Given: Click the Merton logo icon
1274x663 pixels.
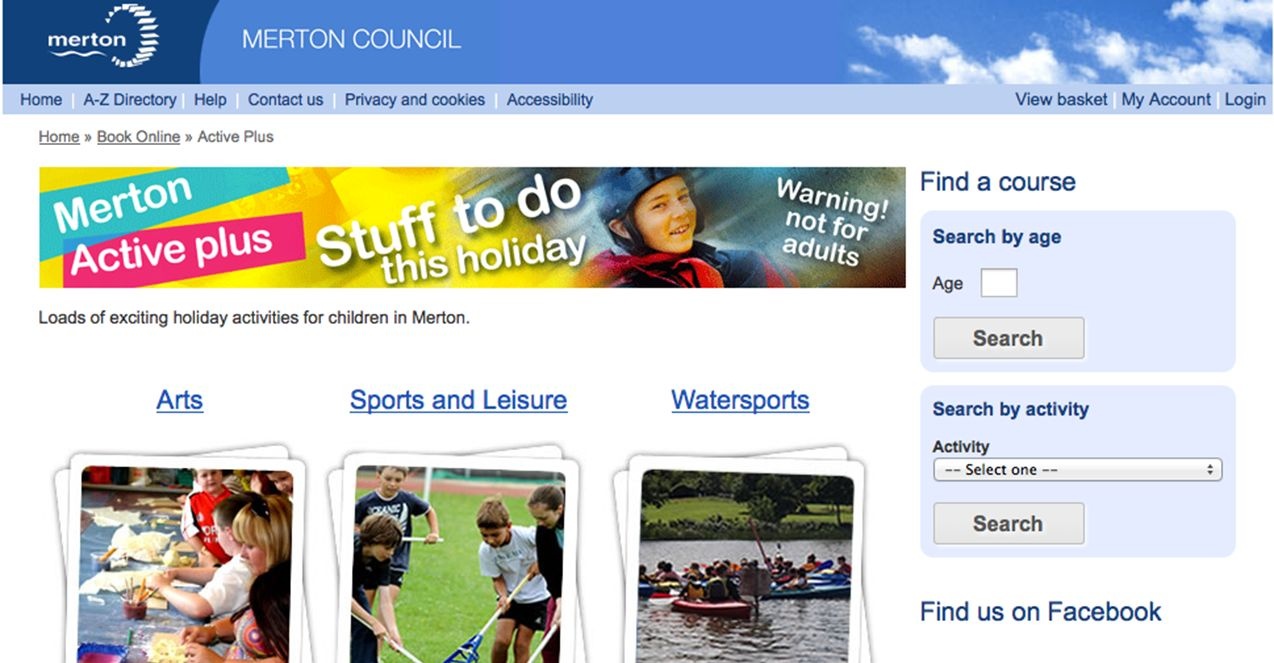Looking at the screenshot, I should pos(103,37).
